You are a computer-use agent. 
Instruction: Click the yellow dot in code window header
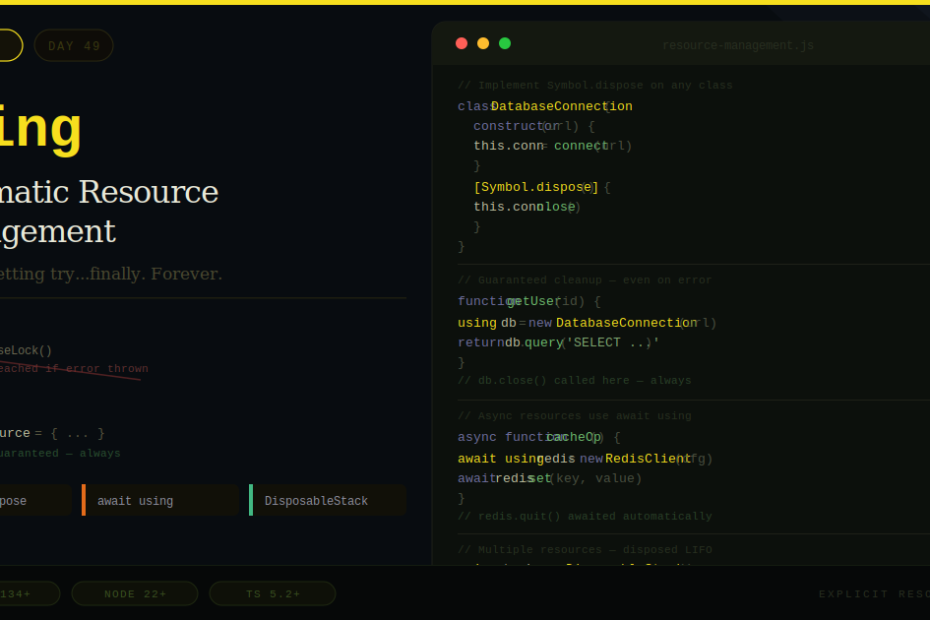(483, 43)
